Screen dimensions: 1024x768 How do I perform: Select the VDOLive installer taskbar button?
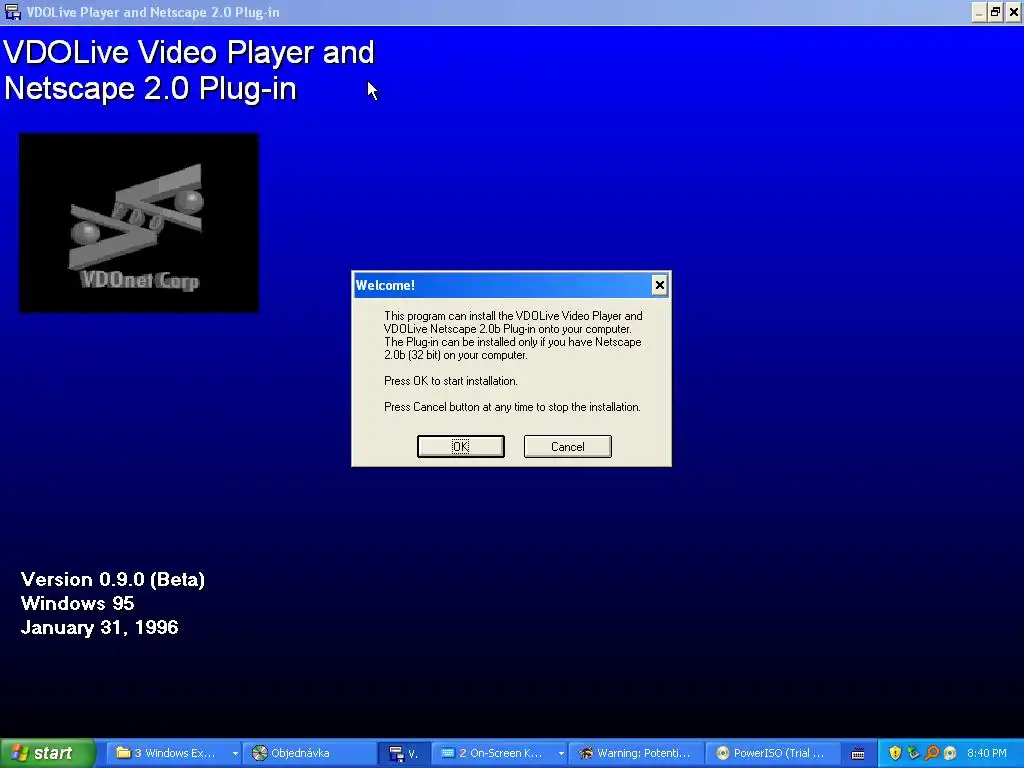[x=405, y=753]
